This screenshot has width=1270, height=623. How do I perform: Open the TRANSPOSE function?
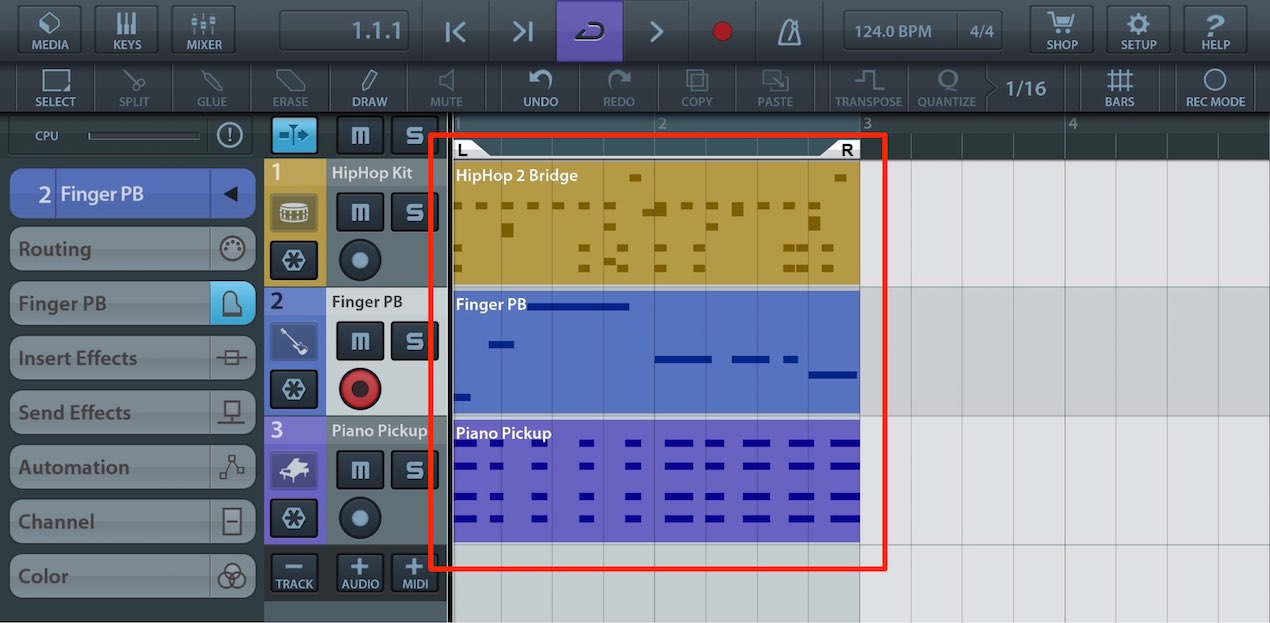[x=868, y=88]
